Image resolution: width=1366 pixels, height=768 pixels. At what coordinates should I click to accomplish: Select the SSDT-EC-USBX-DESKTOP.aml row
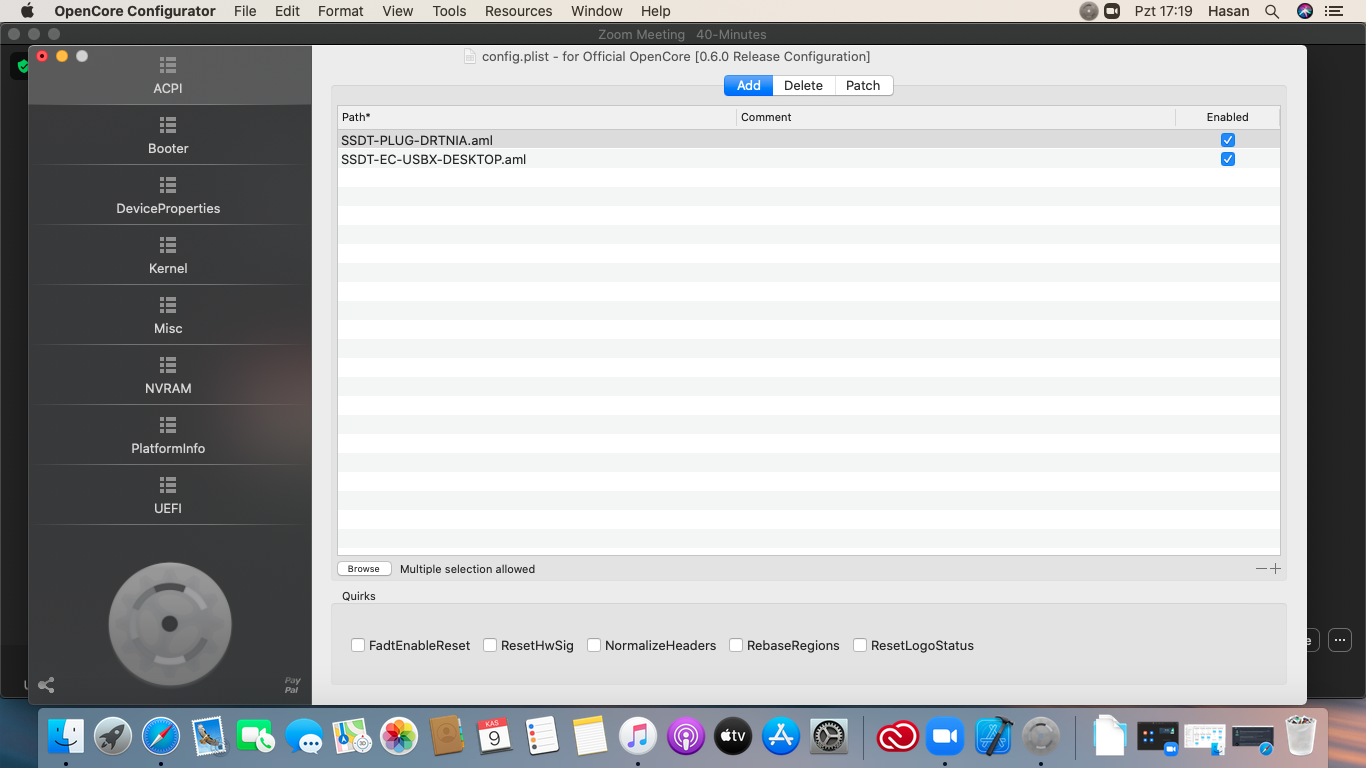tap(600, 159)
